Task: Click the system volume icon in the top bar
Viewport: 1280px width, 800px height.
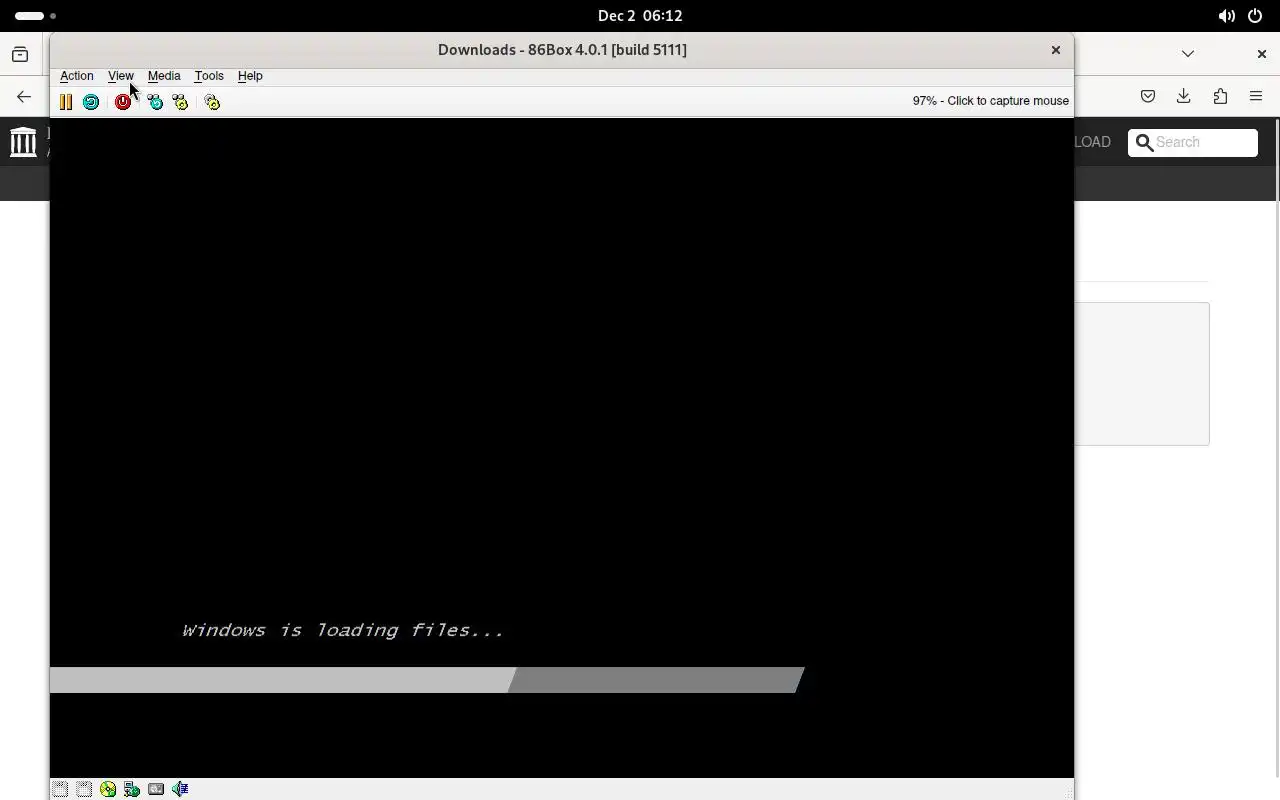Action: click(1226, 16)
